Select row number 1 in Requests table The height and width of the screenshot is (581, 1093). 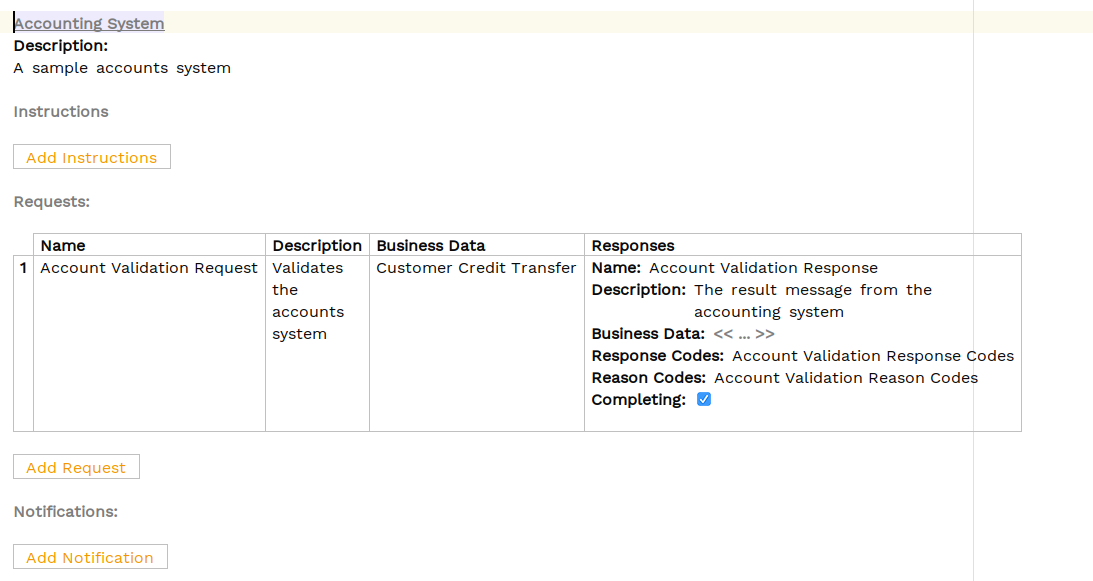[x=23, y=268]
